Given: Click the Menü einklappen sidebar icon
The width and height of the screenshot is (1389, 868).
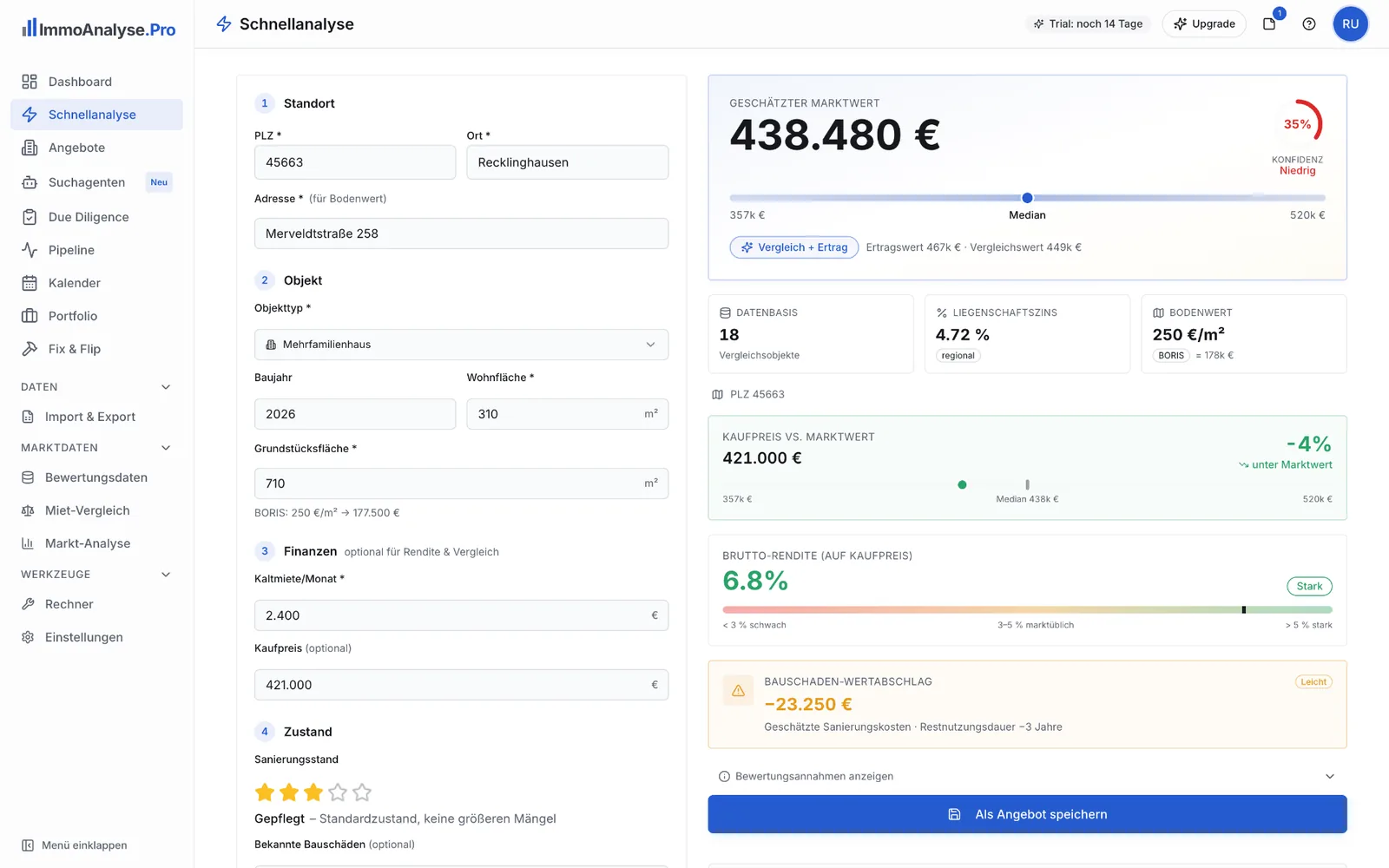Looking at the screenshot, I should (28, 845).
